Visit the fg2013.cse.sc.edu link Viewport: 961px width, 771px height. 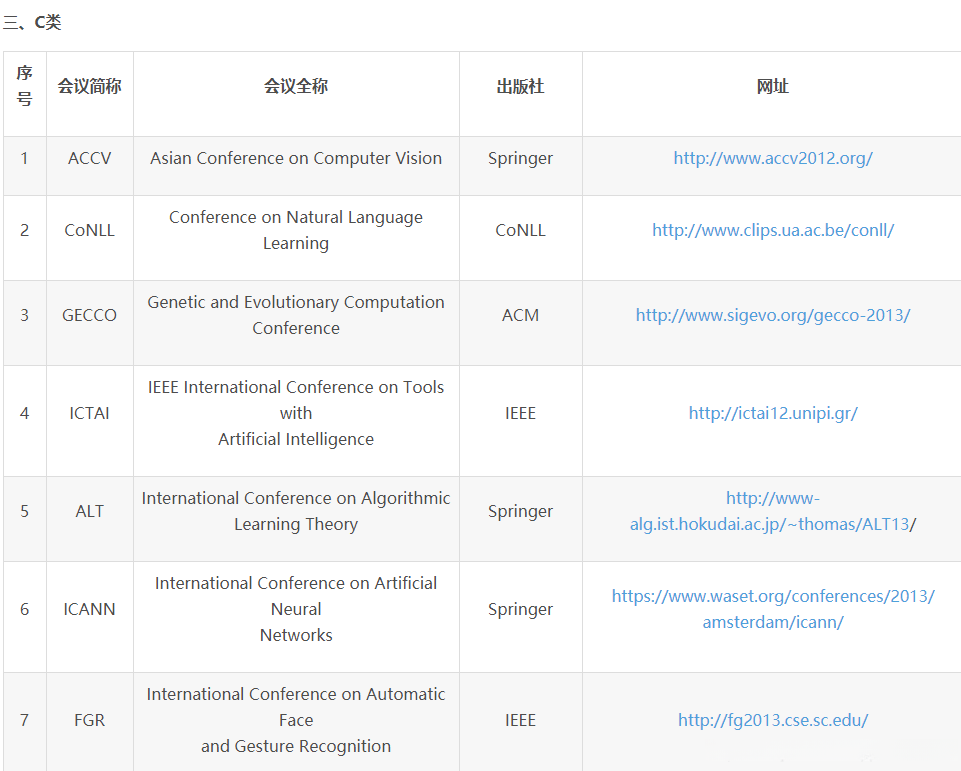click(772, 720)
